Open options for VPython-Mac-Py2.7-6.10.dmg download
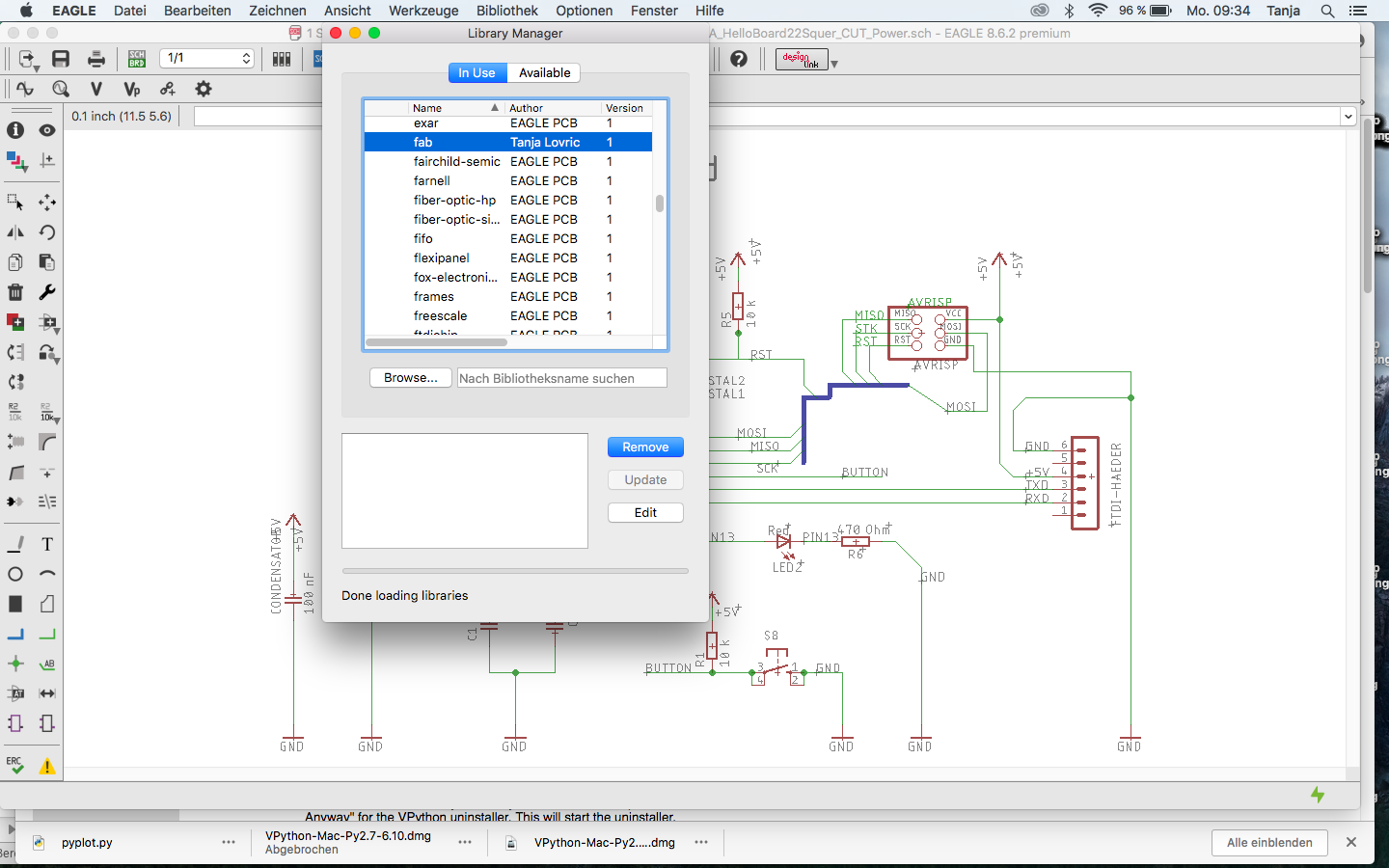This screenshot has width=1389, height=868. (x=465, y=843)
